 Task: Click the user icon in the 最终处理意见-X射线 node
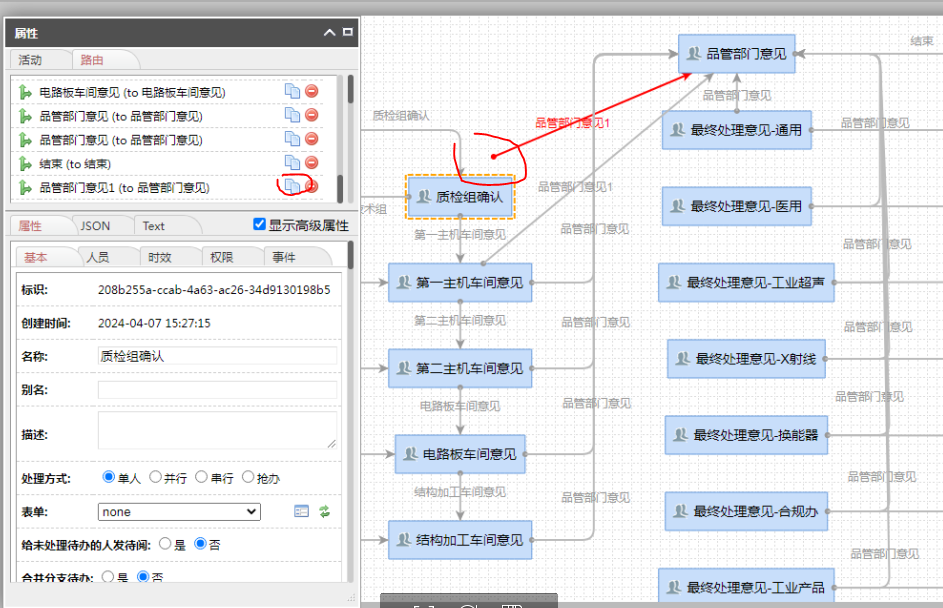[683, 359]
